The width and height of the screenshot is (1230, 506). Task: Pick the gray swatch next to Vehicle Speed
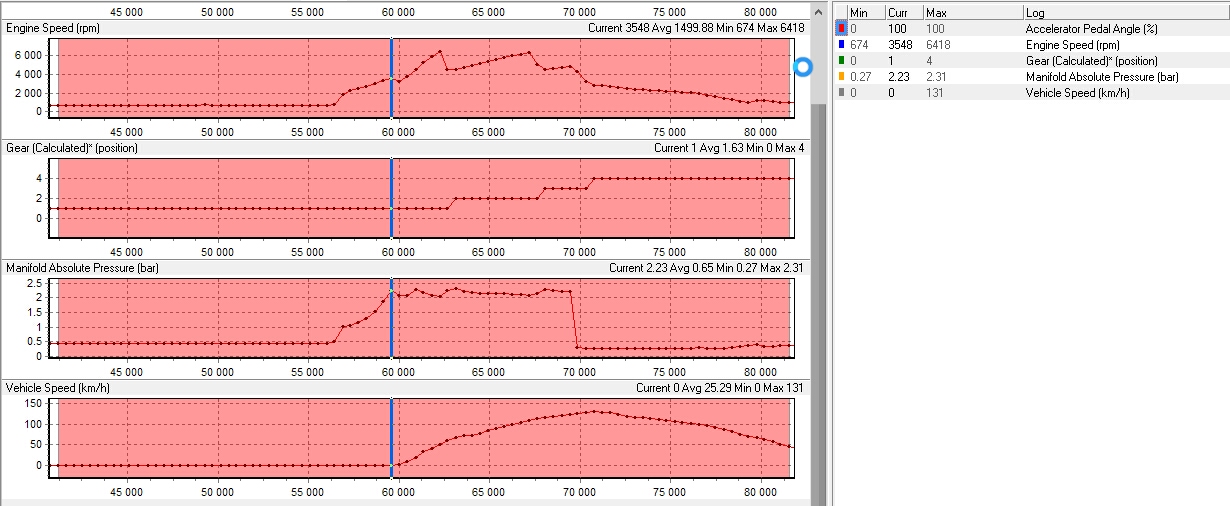click(x=841, y=93)
